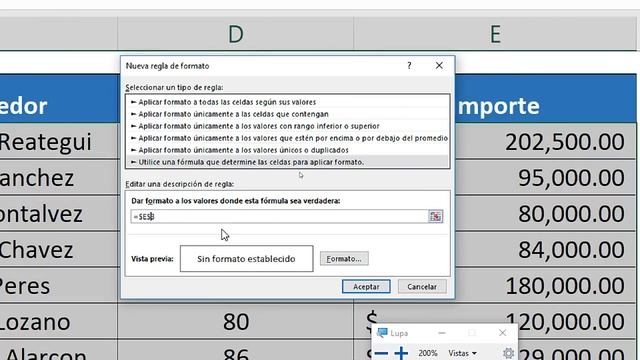The image size is (640, 360).
Task: Click the 'Sin formato establecido' preview box
Action: tap(247, 259)
